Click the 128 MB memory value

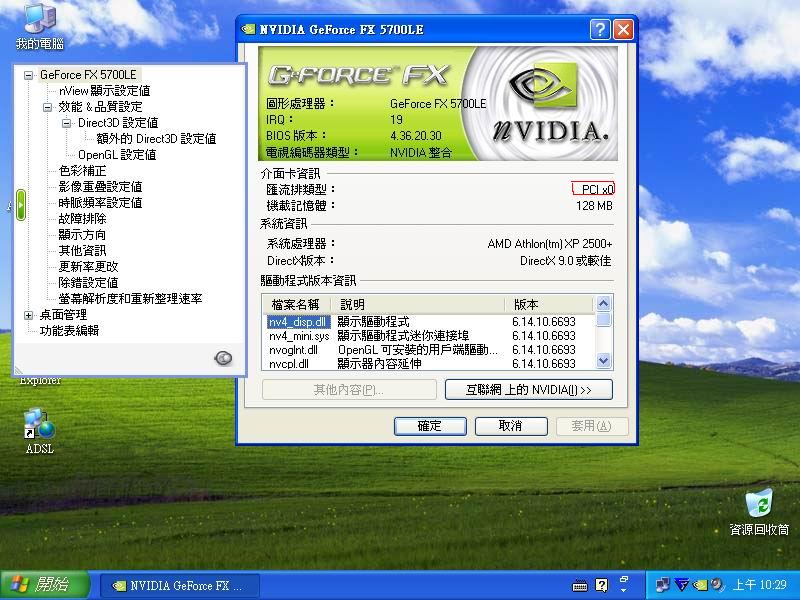coord(594,206)
